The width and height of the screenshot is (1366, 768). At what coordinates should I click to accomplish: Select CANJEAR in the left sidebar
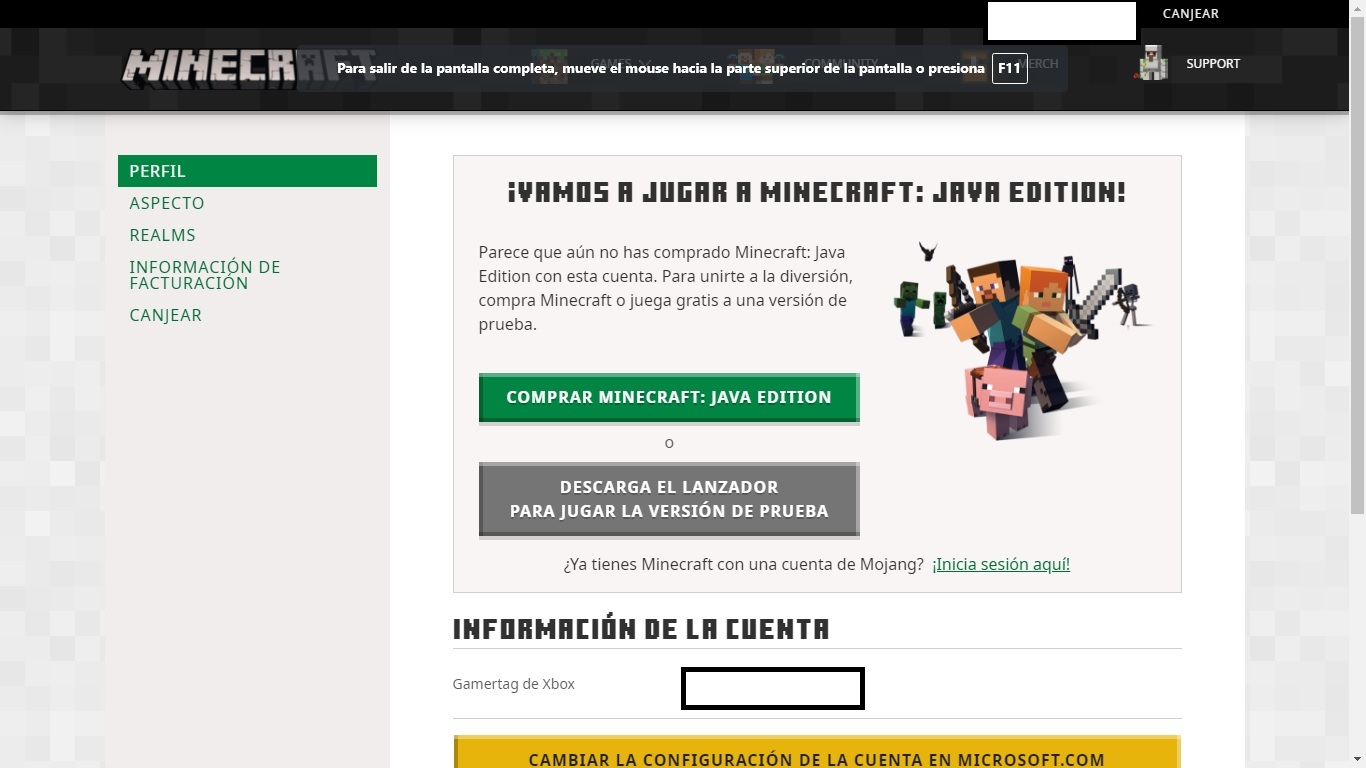click(x=165, y=315)
